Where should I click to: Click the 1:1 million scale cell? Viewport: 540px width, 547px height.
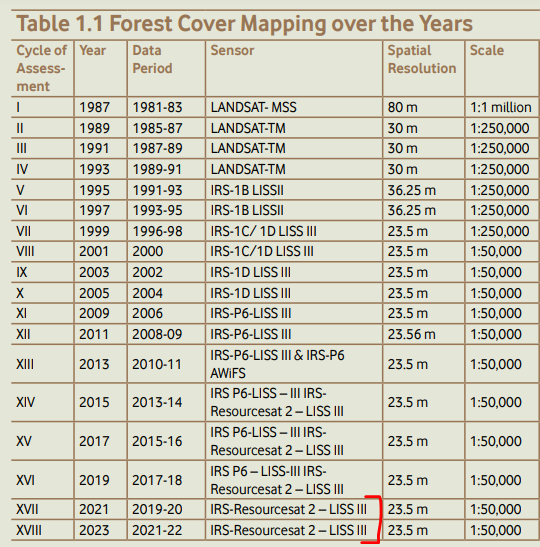tap(501, 107)
